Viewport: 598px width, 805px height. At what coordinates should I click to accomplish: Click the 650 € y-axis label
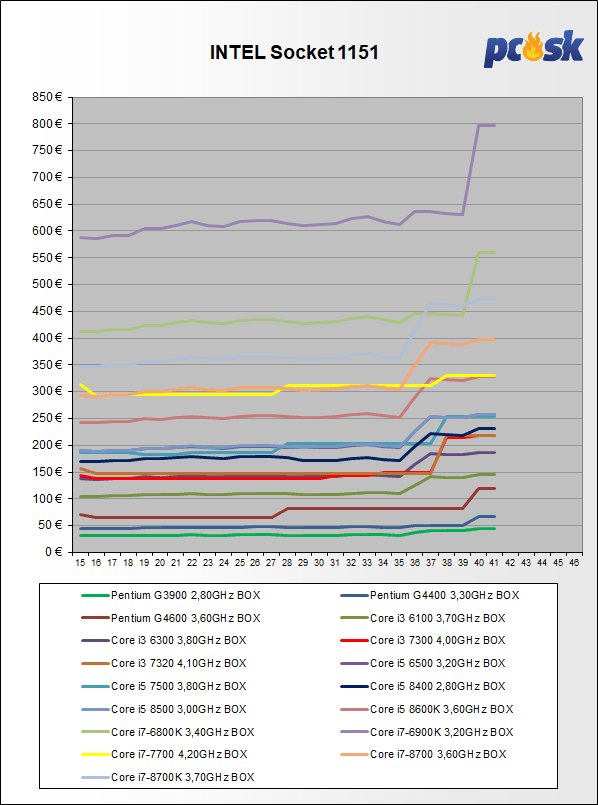pyautogui.click(x=49, y=204)
